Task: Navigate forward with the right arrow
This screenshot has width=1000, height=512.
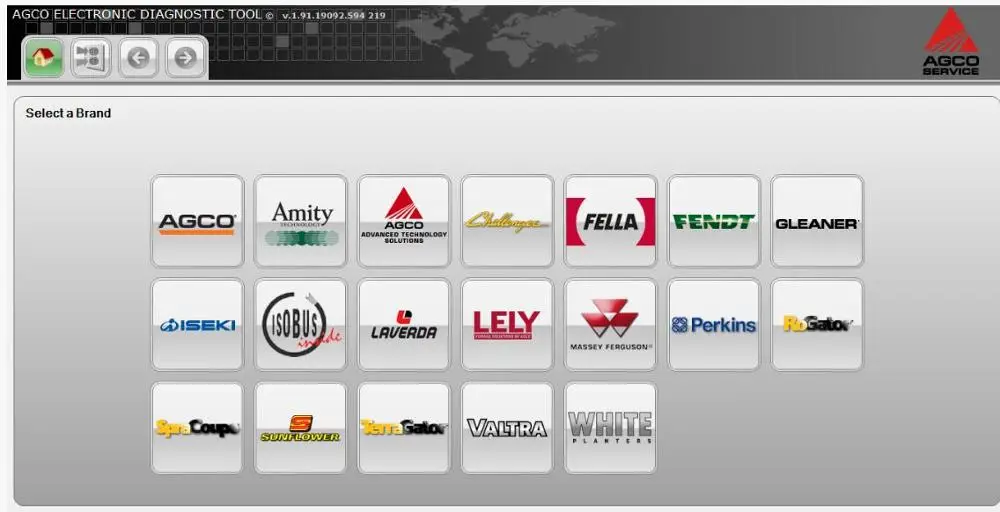Action: coord(185,58)
